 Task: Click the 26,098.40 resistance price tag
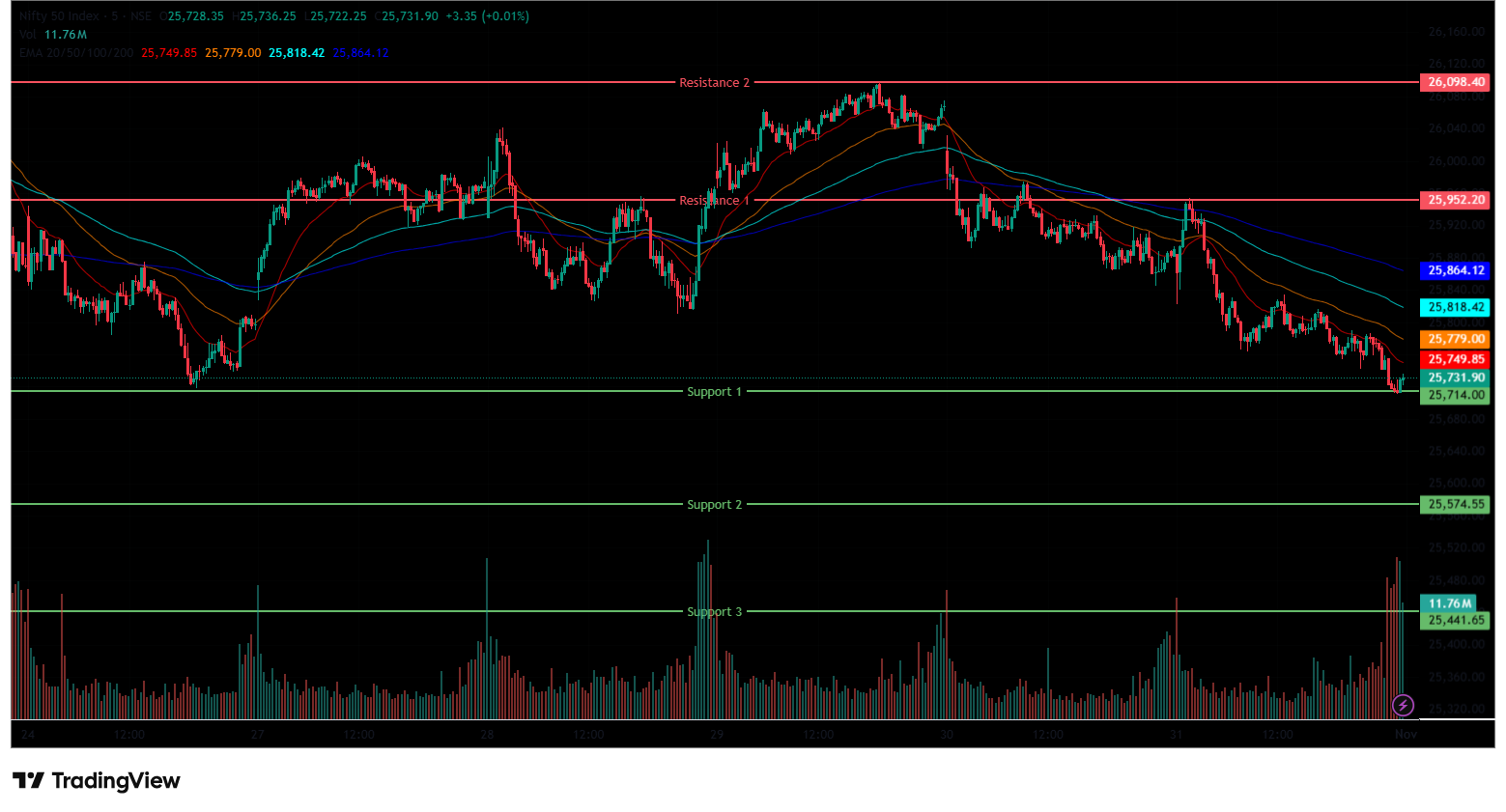tap(1455, 82)
